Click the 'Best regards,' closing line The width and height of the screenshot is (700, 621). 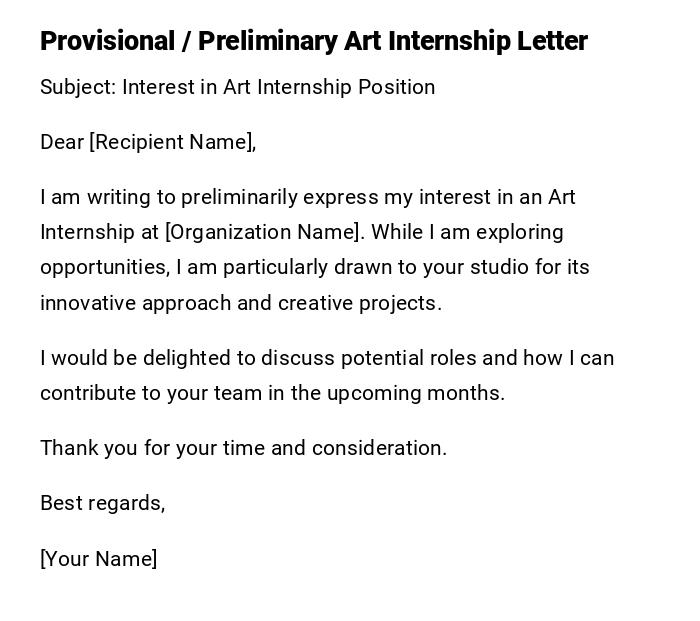point(102,503)
